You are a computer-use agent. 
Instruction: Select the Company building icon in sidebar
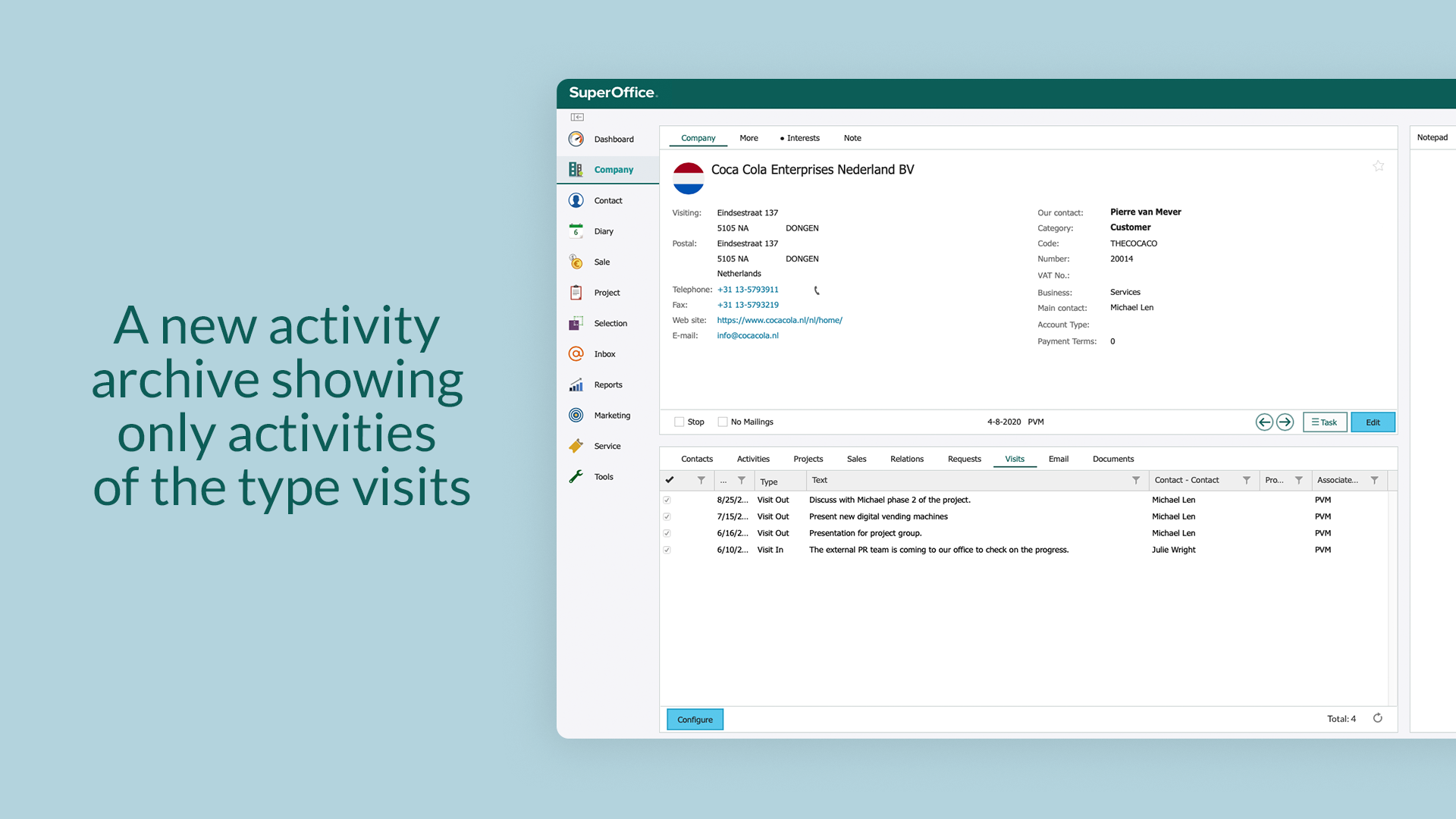point(576,169)
